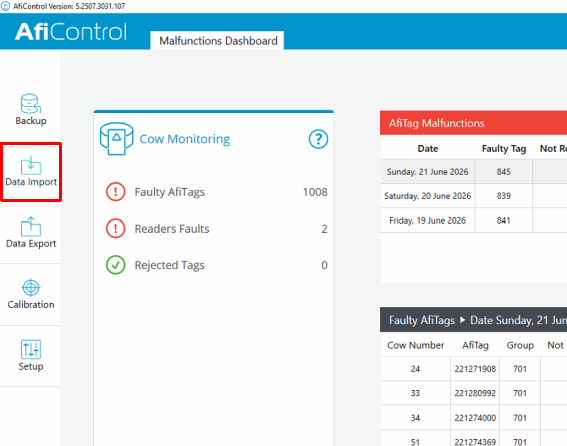Click the Readers Faults red alert icon
Screen dimensions: 567x446
pos(116,229)
